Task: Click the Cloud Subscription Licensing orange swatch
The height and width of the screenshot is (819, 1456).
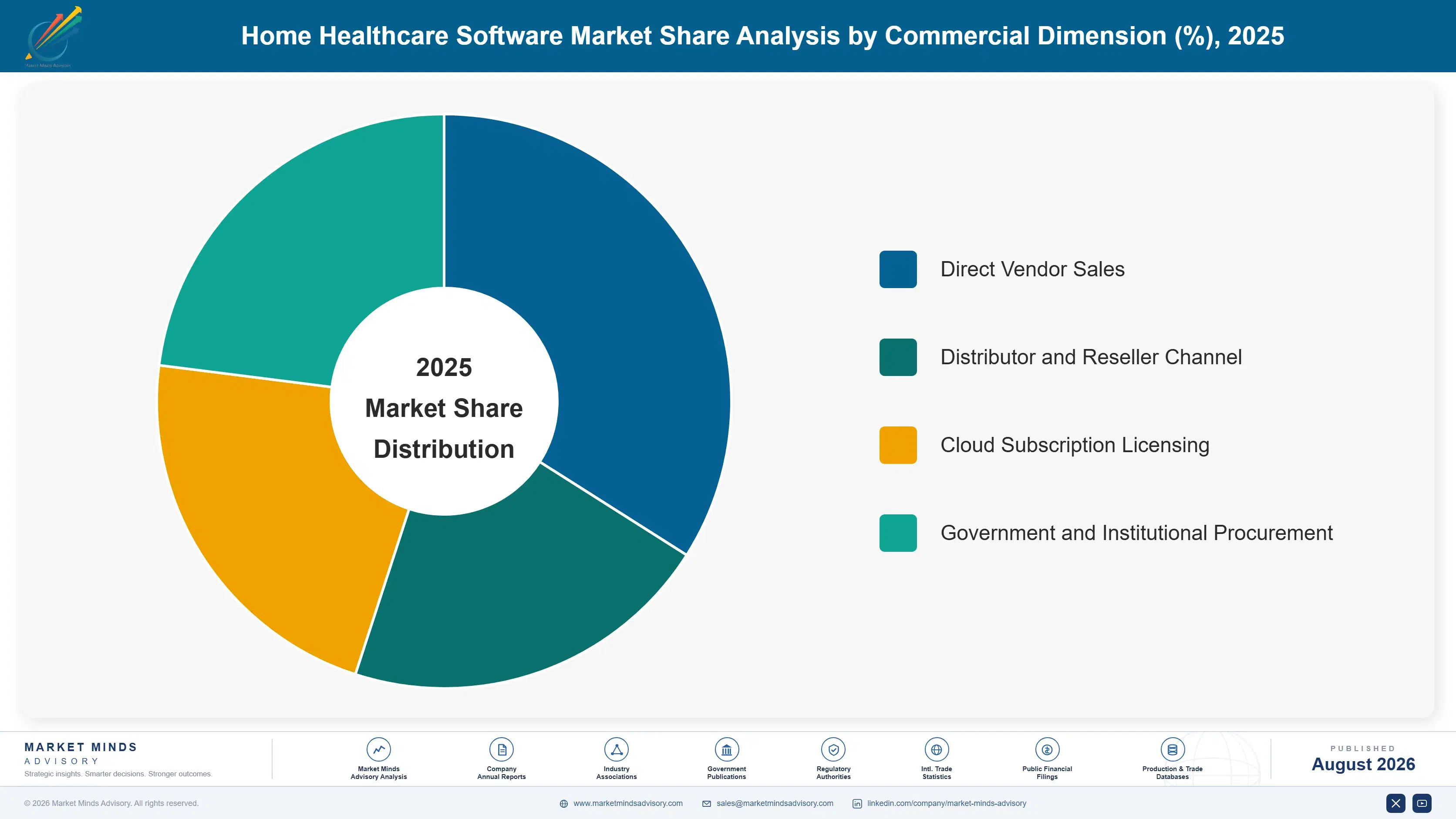Action: [x=898, y=445]
